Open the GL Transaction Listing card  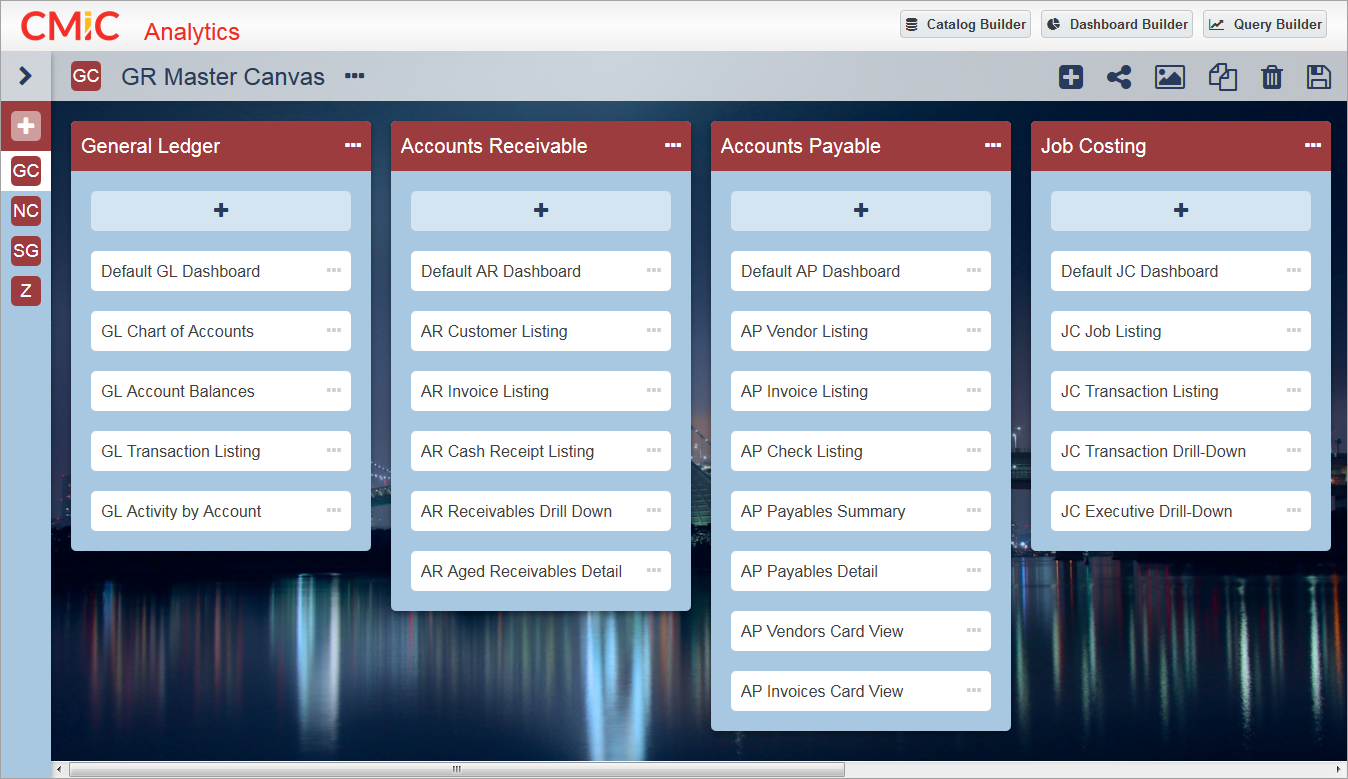coord(221,451)
